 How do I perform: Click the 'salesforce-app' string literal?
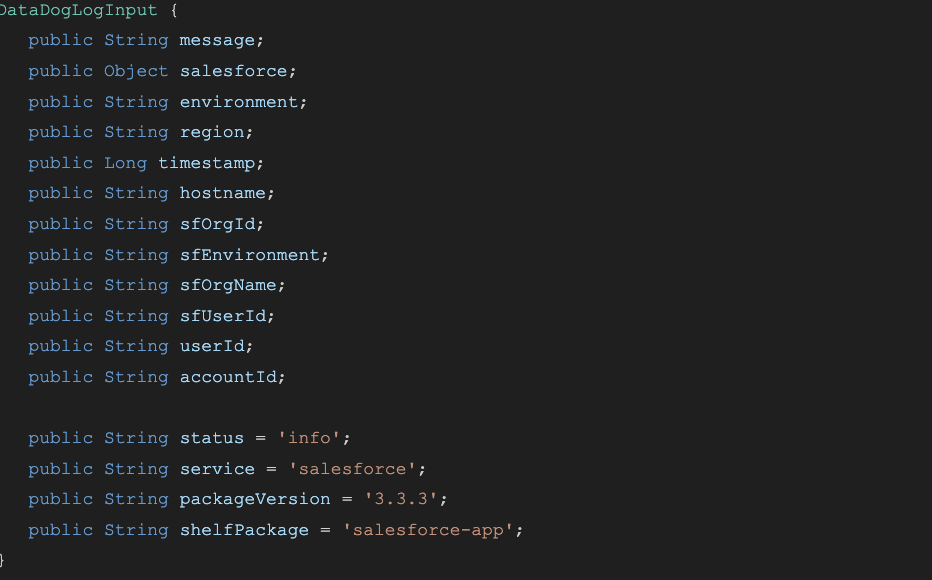click(x=428, y=530)
